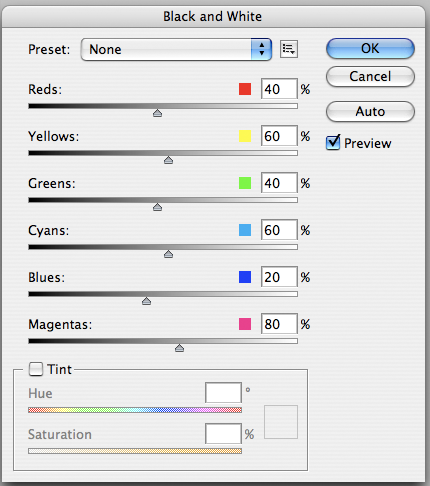Click the empty tint color preview box
The image size is (430, 486).
[281, 422]
